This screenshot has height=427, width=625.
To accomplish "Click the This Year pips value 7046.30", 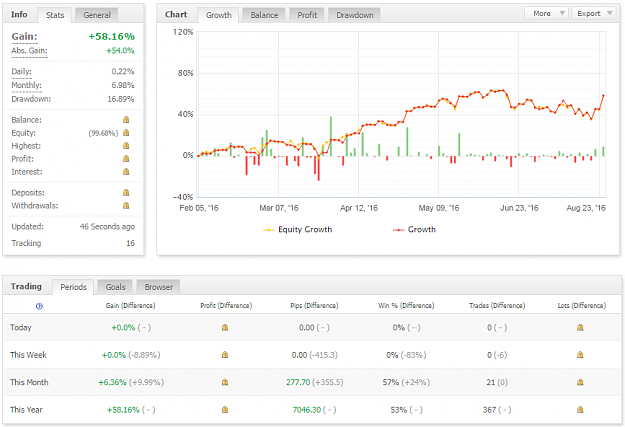I will pos(307,410).
